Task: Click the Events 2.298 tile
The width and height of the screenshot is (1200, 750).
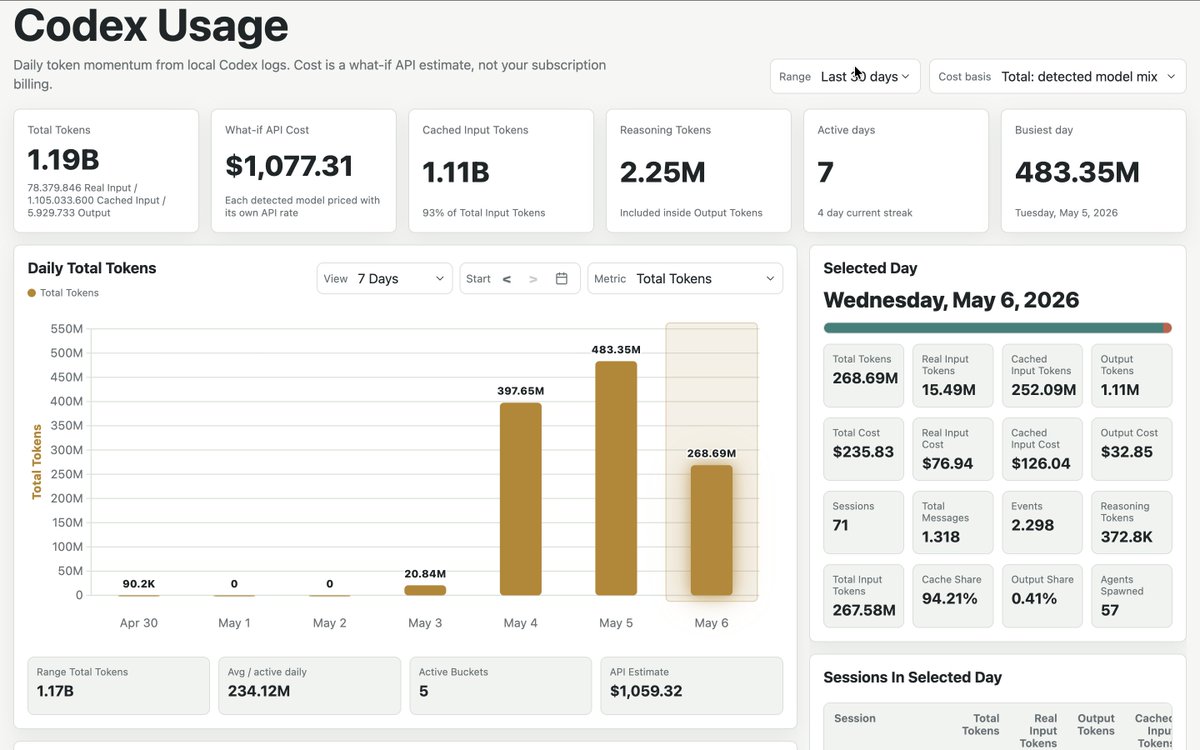Action: 1042,522
